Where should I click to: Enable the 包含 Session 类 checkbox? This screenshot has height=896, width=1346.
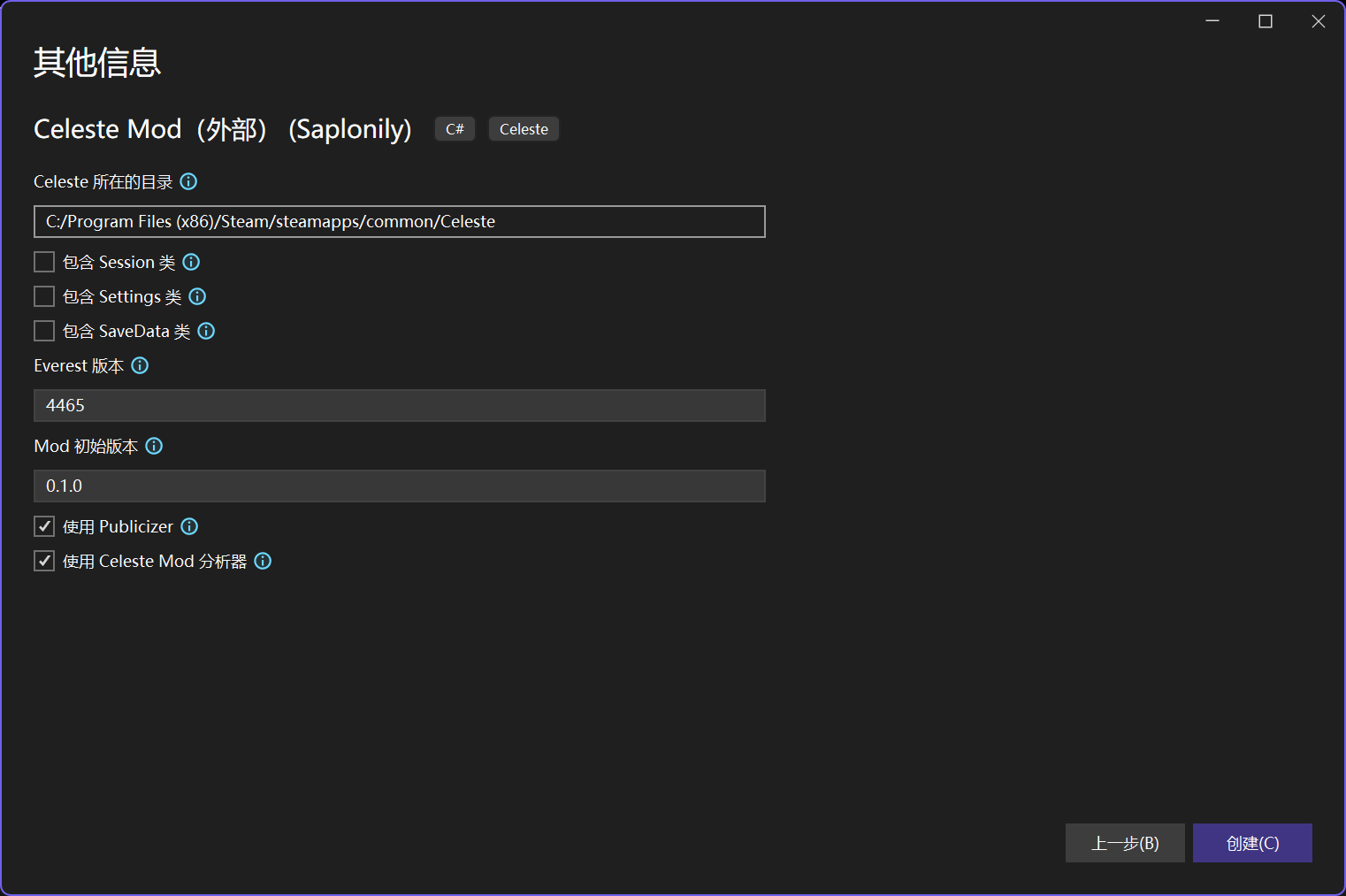pos(44,262)
